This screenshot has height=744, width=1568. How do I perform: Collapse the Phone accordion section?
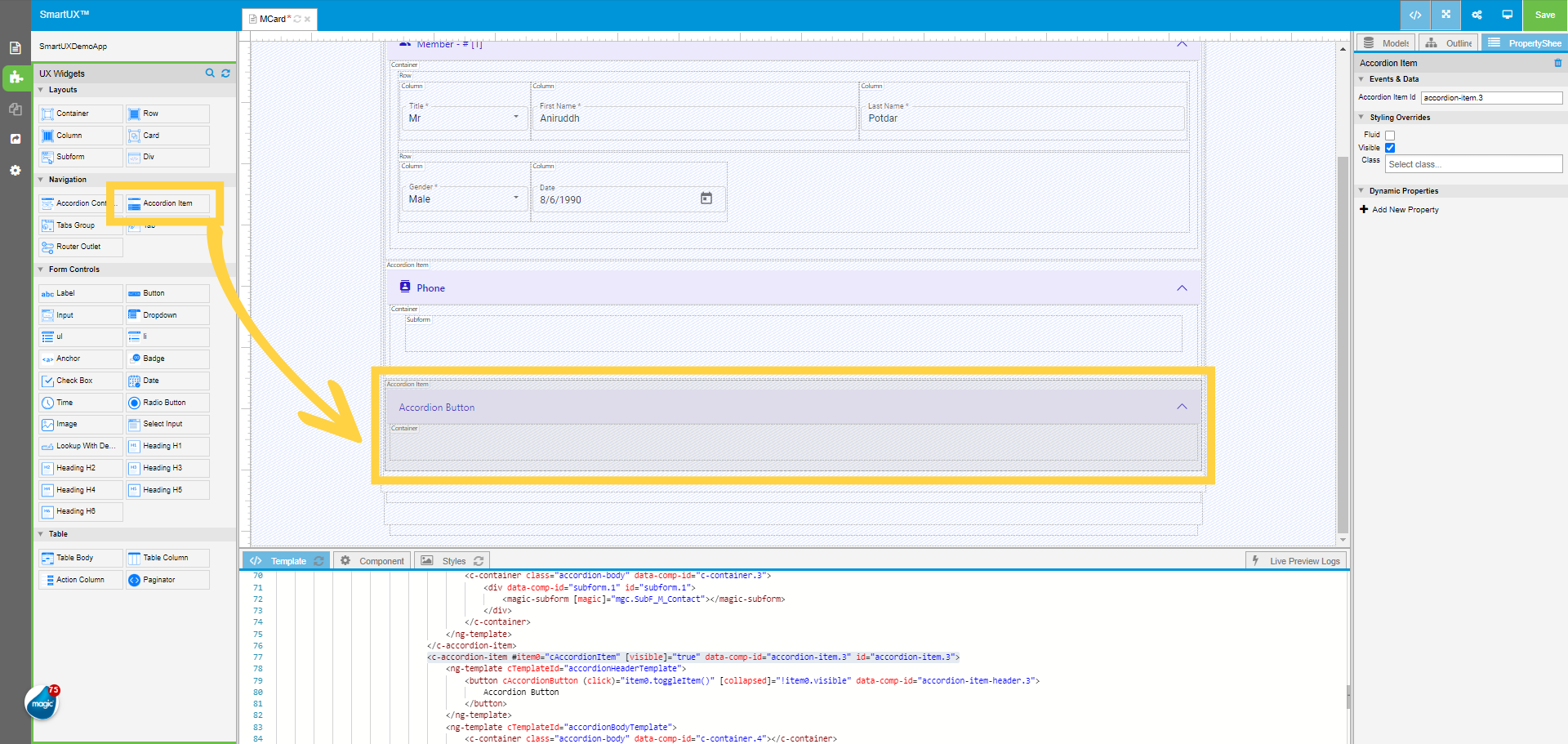[x=1181, y=288]
